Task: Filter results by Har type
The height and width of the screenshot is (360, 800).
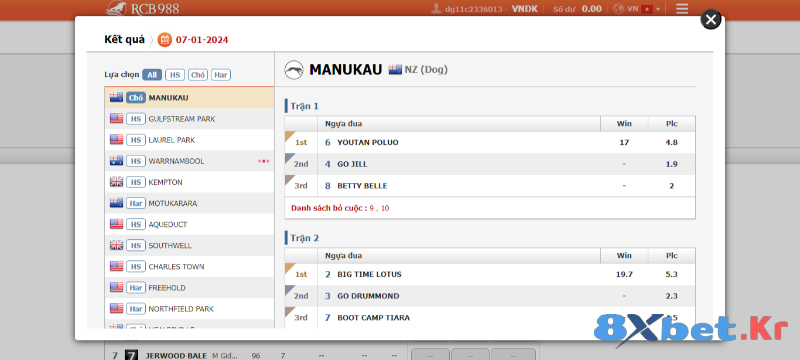Action: tap(221, 75)
